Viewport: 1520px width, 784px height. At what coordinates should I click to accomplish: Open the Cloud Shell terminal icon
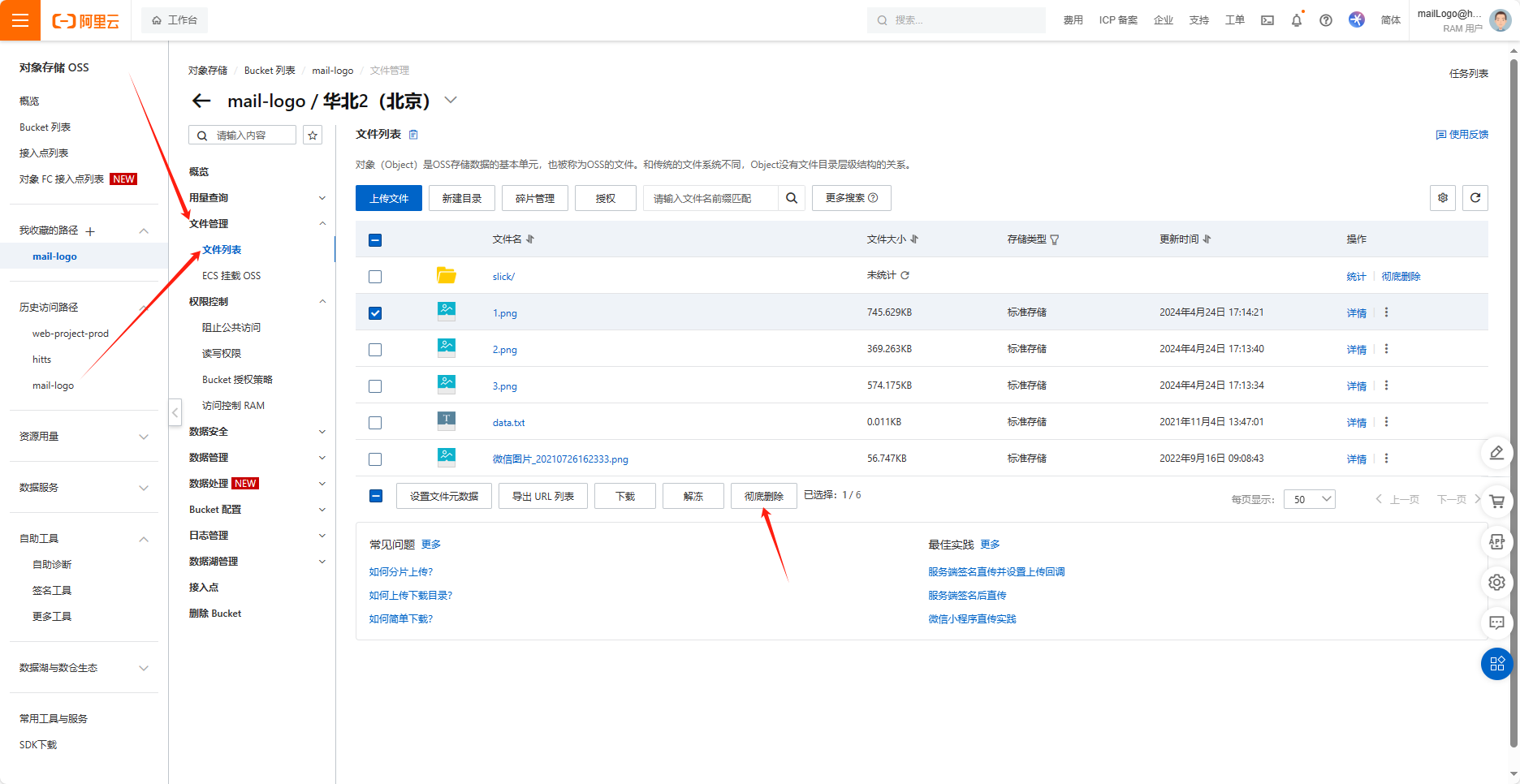pyautogui.click(x=1267, y=20)
